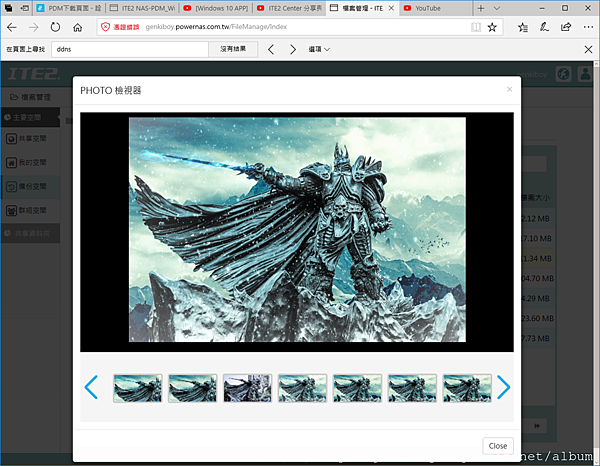Open the find bar options dropdown
The width and height of the screenshot is (600, 466).
click(x=319, y=49)
